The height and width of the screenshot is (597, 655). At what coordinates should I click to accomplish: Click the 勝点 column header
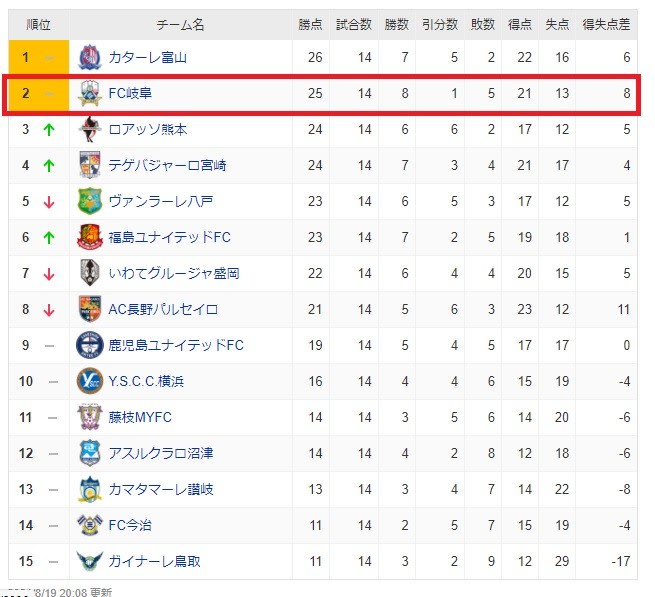click(x=310, y=25)
